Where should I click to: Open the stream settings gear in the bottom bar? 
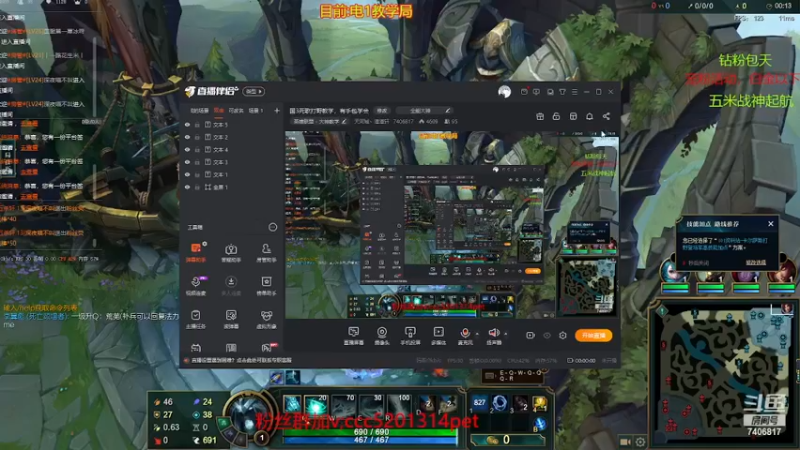click(563, 335)
